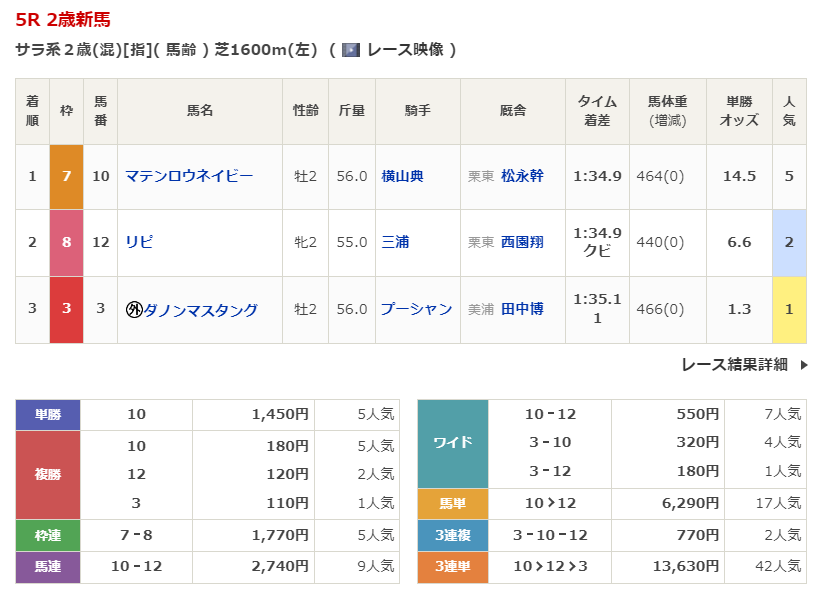The image size is (822, 593).
Task: Open horse ダノンマスタング profile
Action: click(x=200, y=310)
